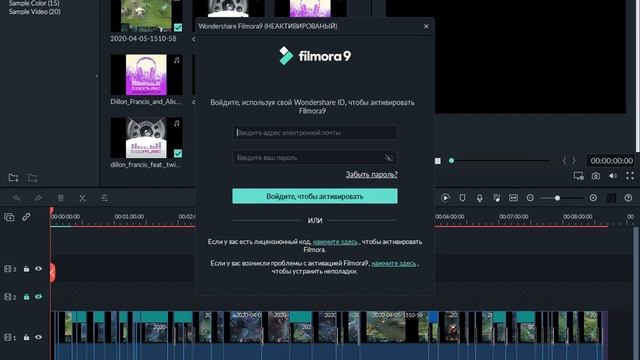Select Sample Video (20) folder
Image resolution: width=640 pixels, height=360 pixels.
pyautogui.click(x=35, y=12)
